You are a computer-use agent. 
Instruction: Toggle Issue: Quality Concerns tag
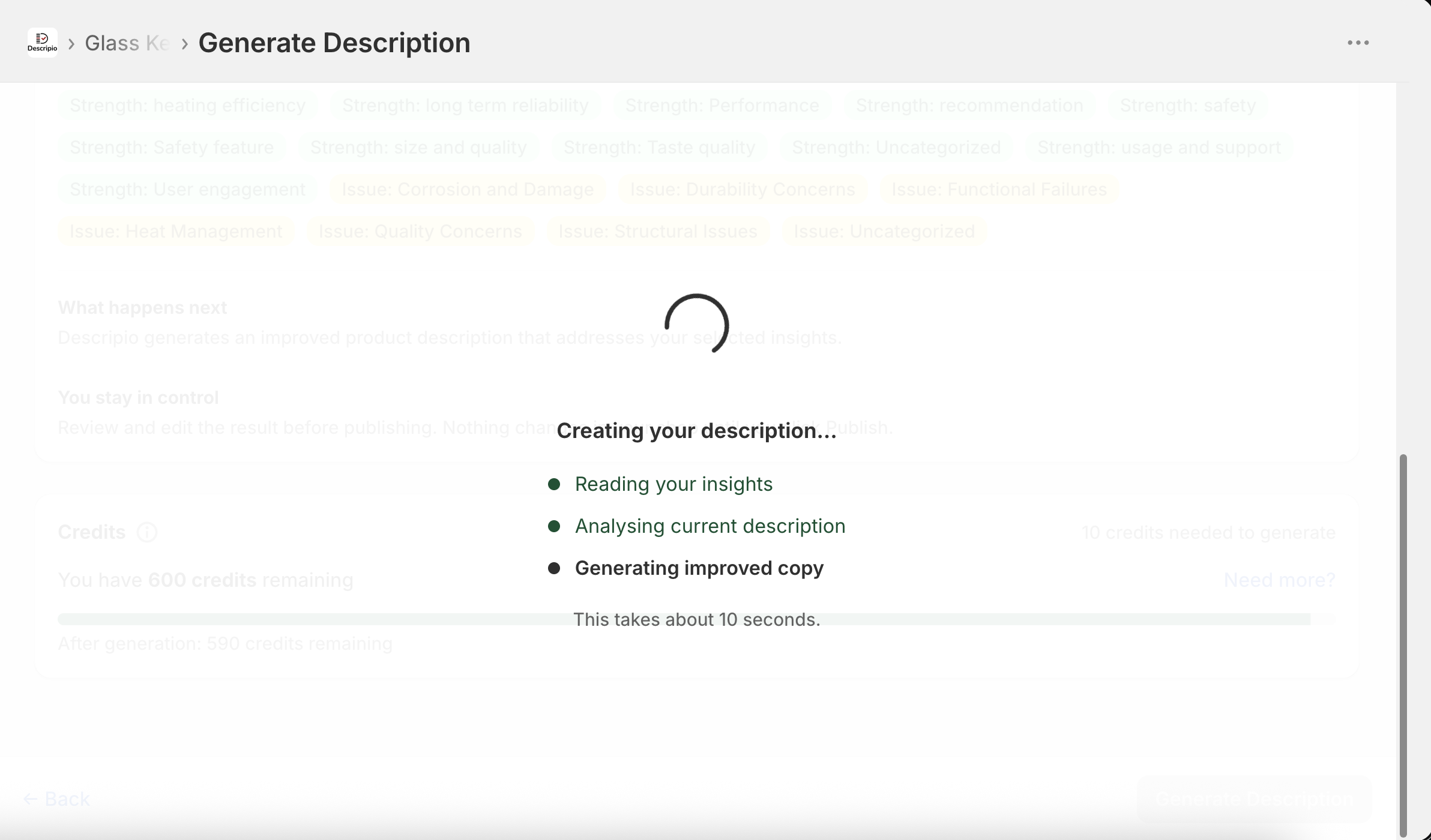click(420, 232)
